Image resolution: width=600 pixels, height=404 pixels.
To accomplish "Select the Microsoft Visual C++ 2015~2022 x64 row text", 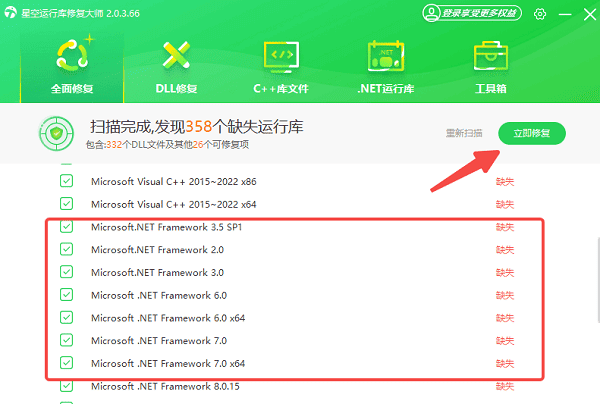I will point(174,204).
